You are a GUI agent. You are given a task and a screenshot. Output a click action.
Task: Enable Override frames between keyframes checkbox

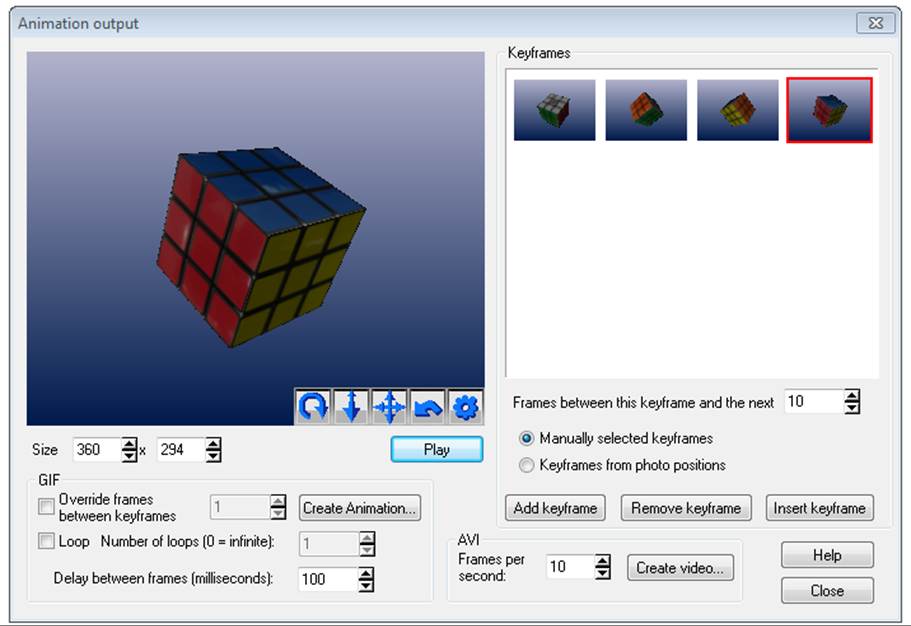coord(46,507)
